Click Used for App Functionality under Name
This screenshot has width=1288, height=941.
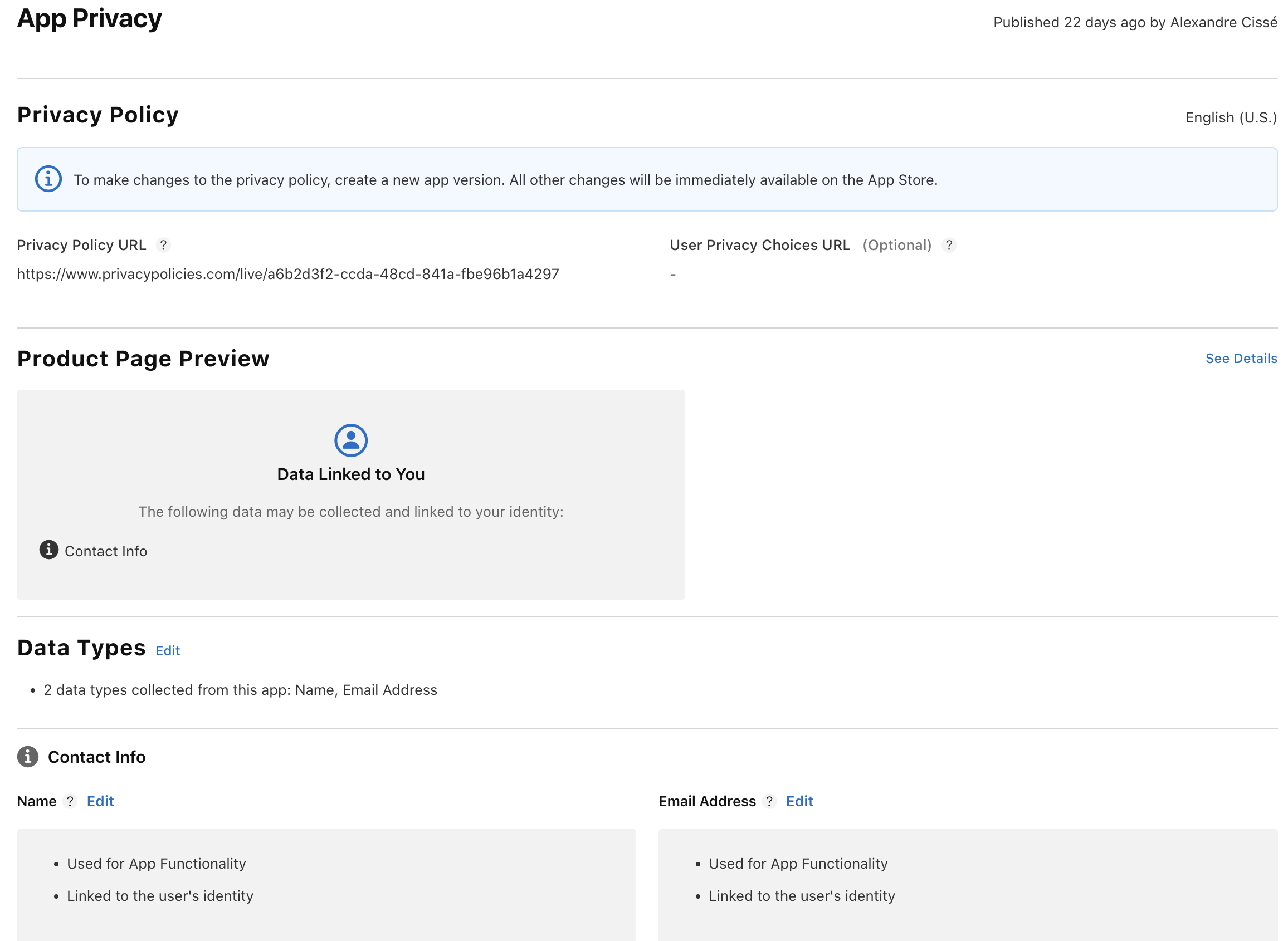156,864
